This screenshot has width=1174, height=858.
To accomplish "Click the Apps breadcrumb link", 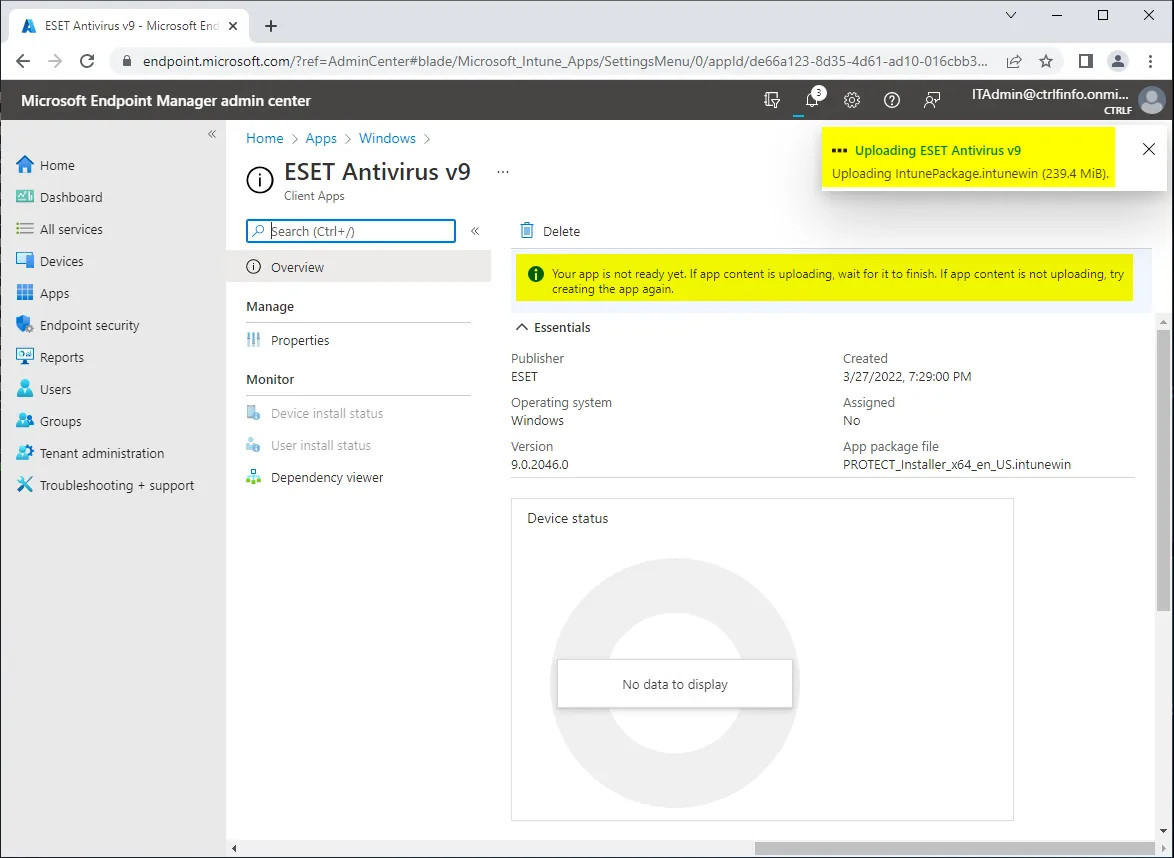I will (321, 139).
